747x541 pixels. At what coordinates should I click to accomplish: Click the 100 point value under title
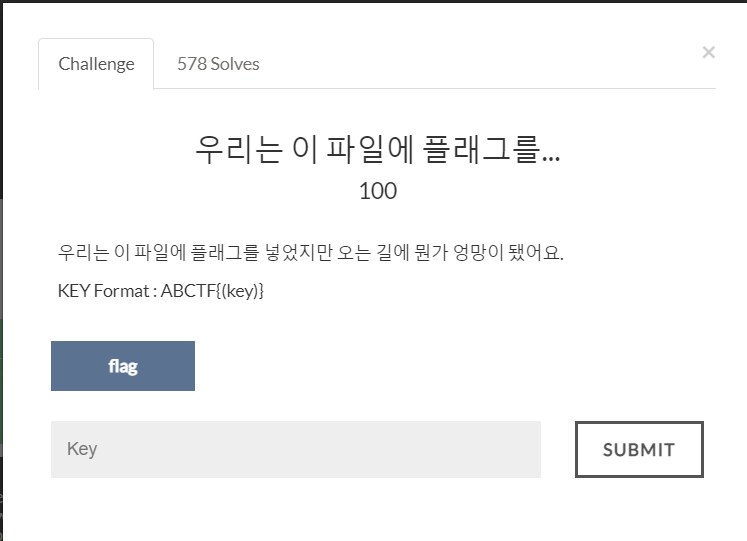click(x=378, y=191)
